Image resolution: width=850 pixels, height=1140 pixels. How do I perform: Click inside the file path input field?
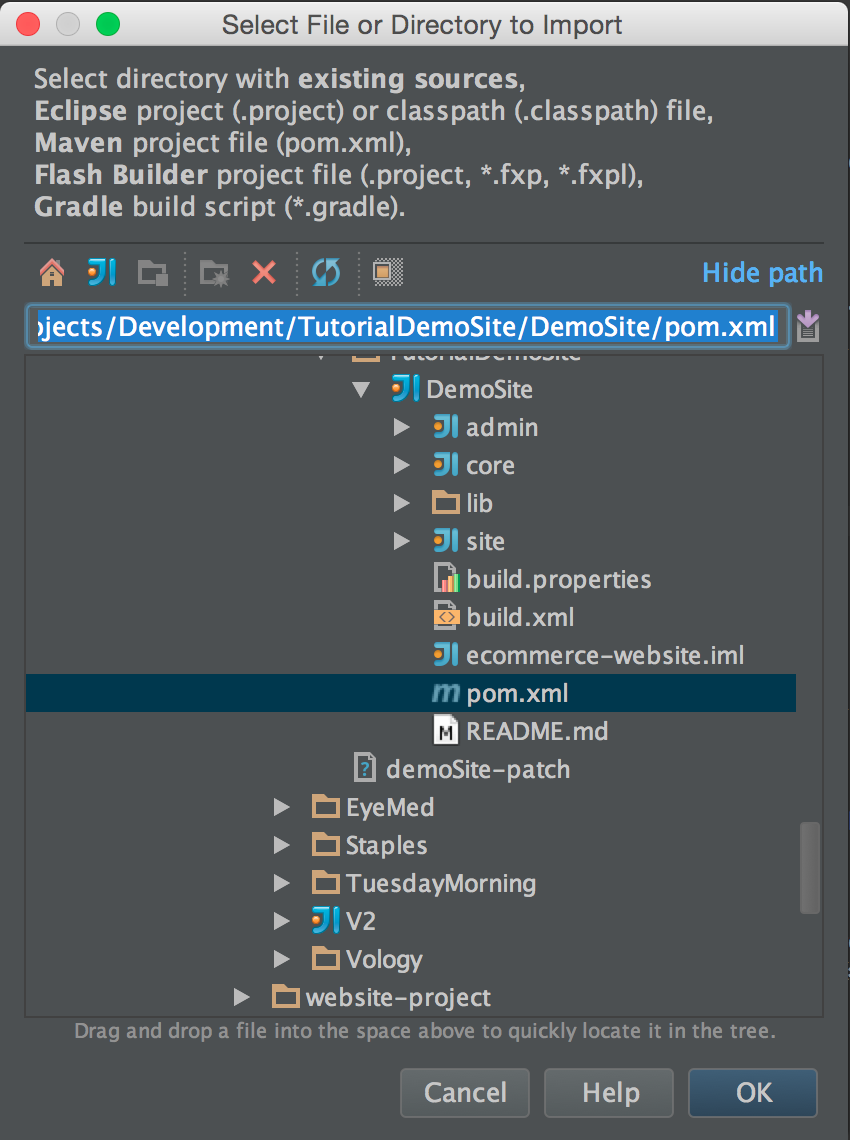[x=400, y=326]
